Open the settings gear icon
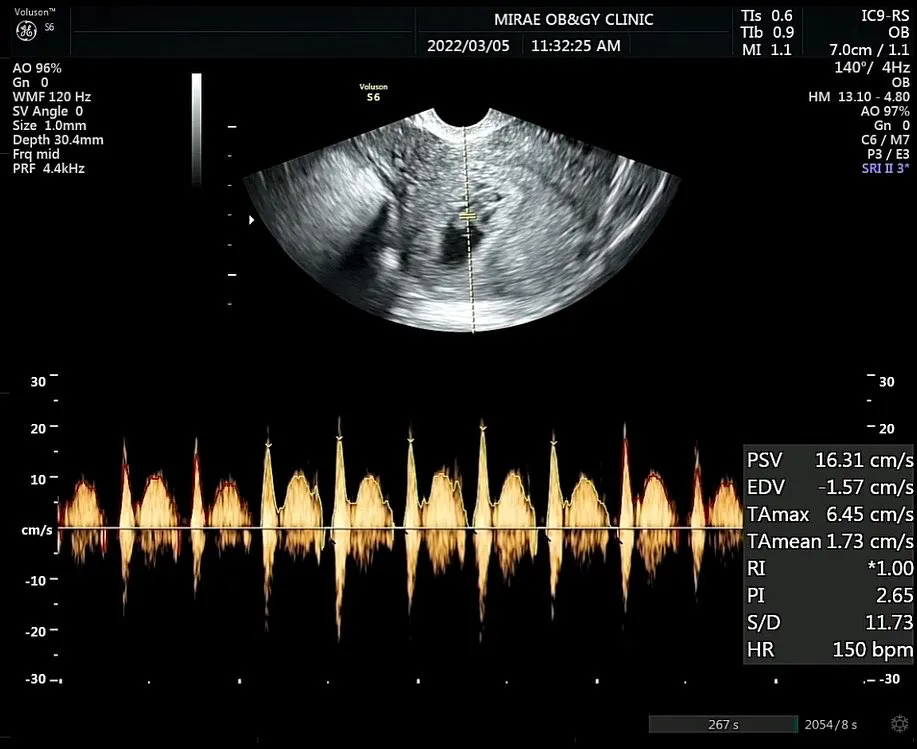 [899, 724]
